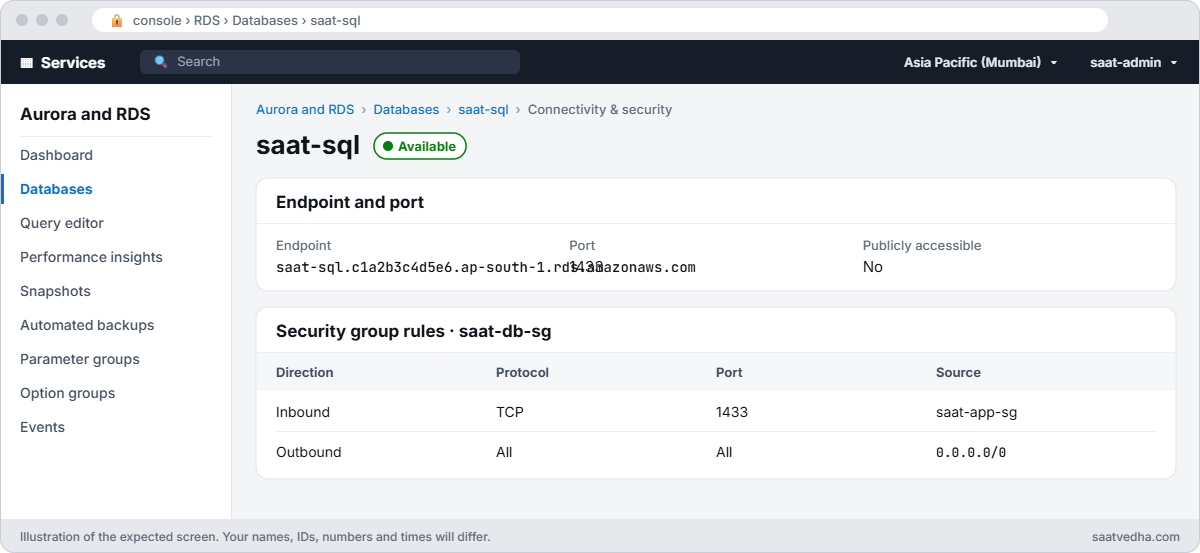Click the Endpoint and port heading
The height and width of the screenshot is (553, 1200).
(350, 202)
